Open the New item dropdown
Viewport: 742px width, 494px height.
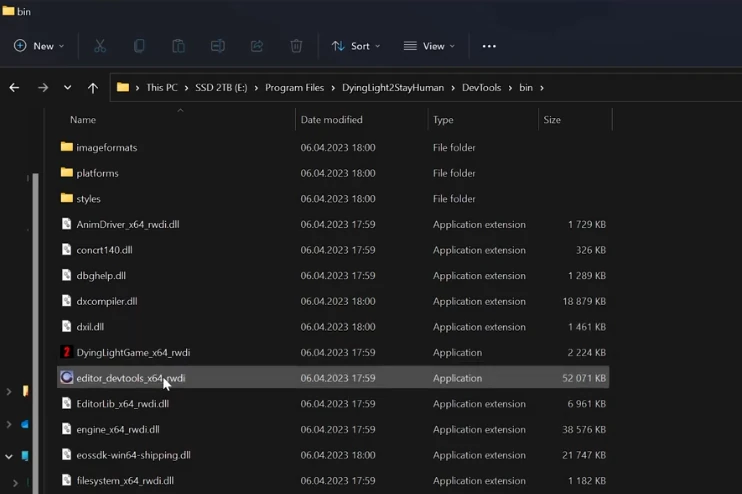tap(39, 46)
